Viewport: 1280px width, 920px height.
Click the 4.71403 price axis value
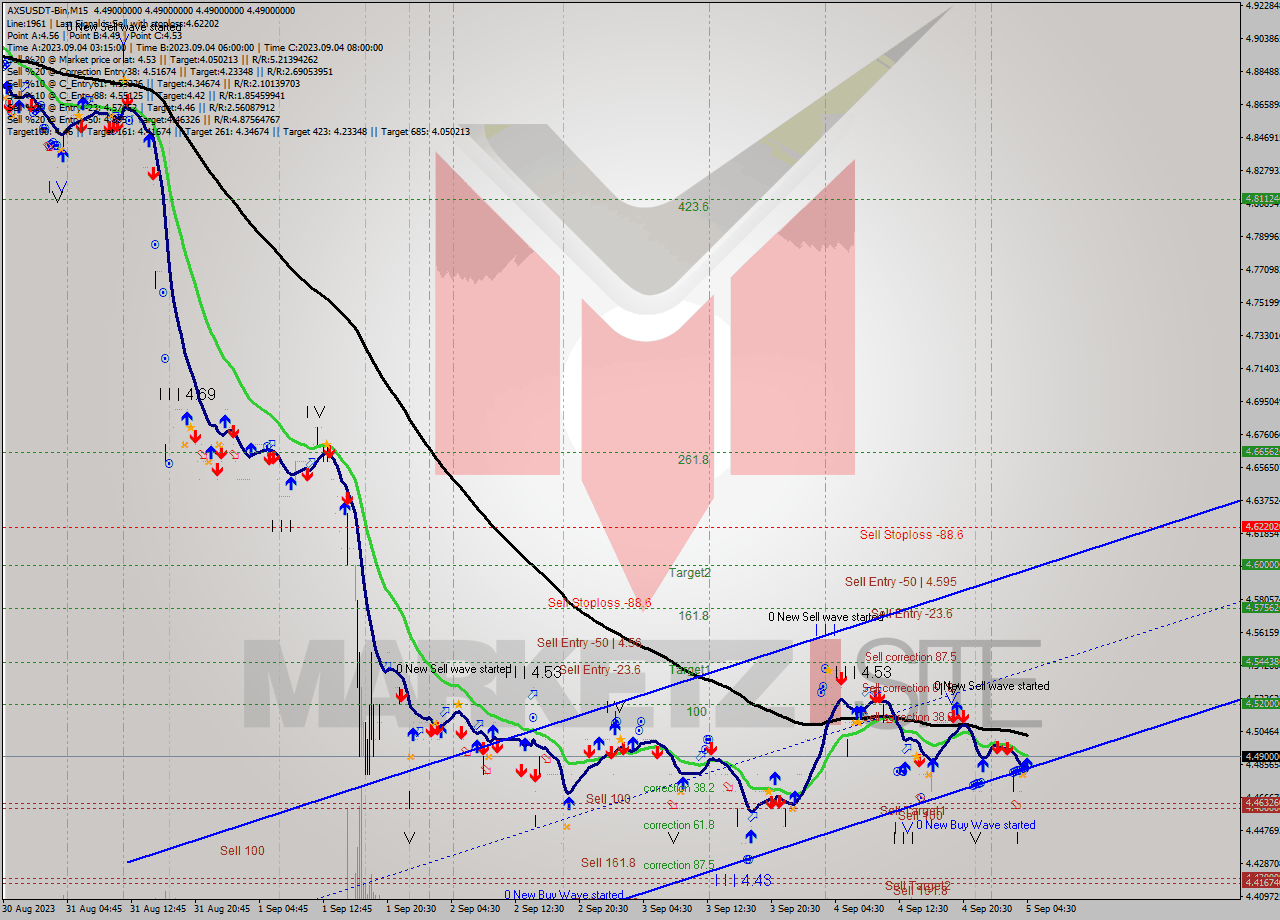coord(1262,369)
